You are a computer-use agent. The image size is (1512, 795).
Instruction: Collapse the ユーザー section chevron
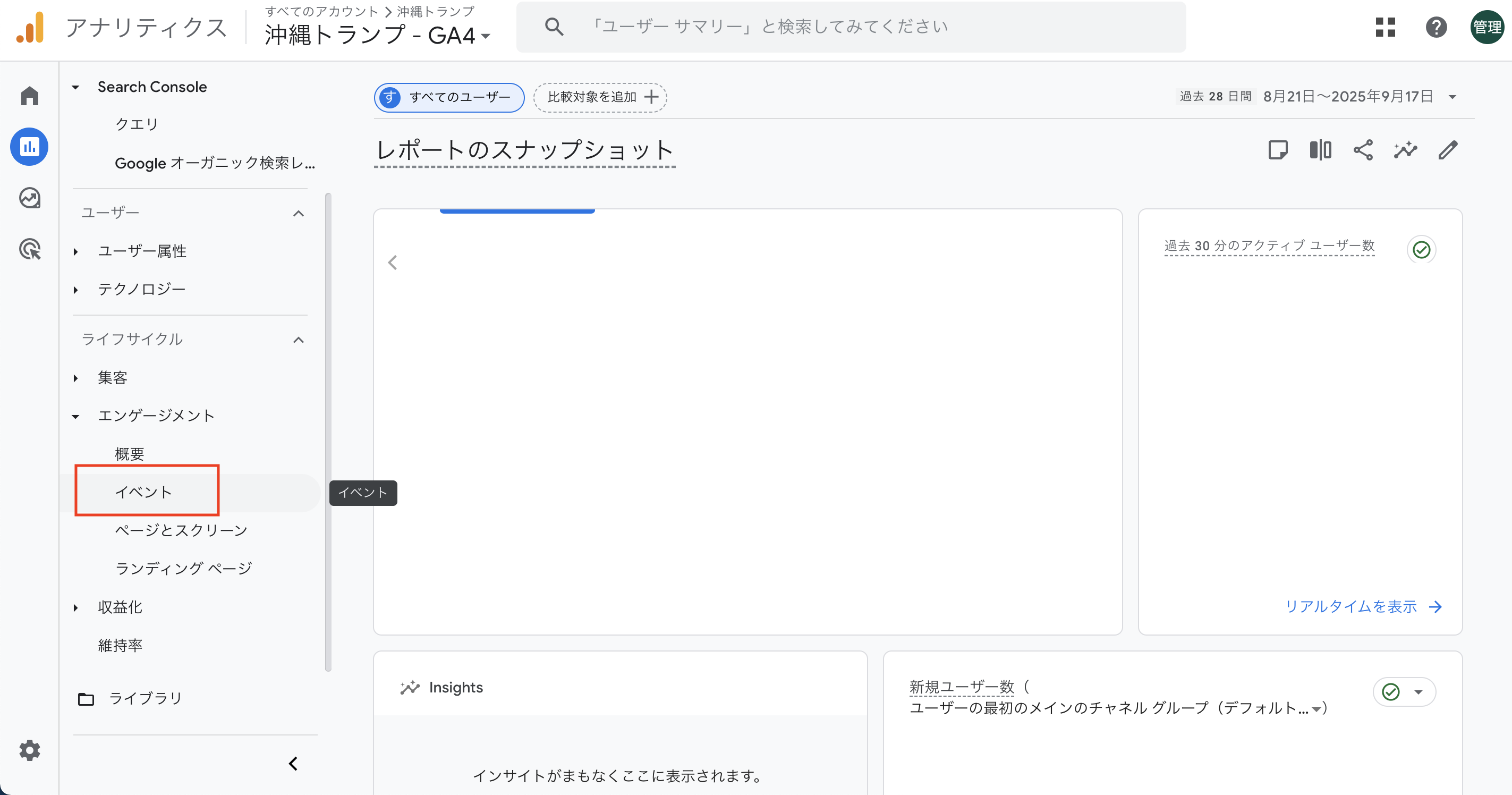coord(298,213)
